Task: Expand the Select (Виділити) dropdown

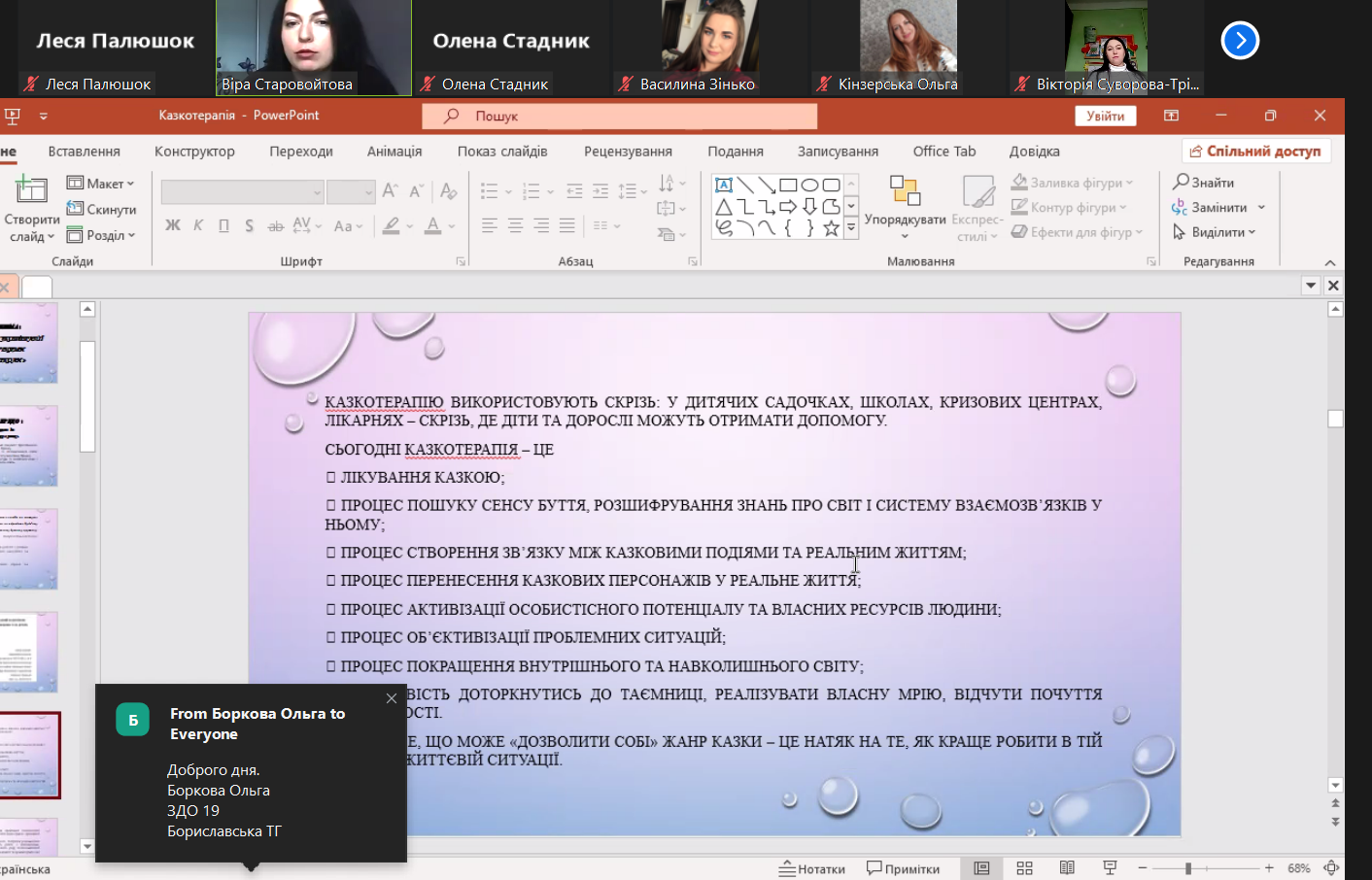Action: click(x=1216, y=232)
